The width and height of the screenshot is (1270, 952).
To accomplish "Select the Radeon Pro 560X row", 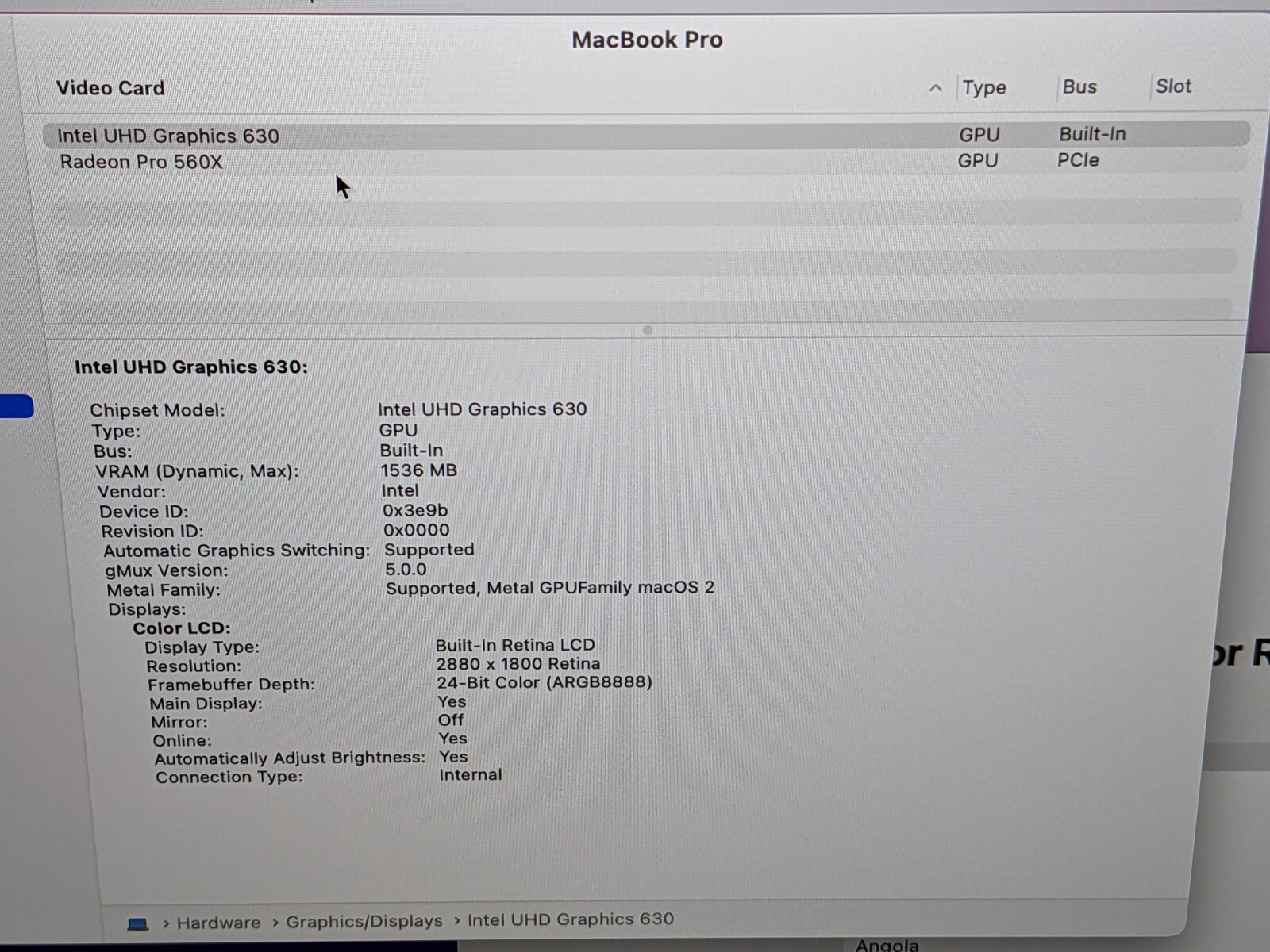I will [646, 161].
